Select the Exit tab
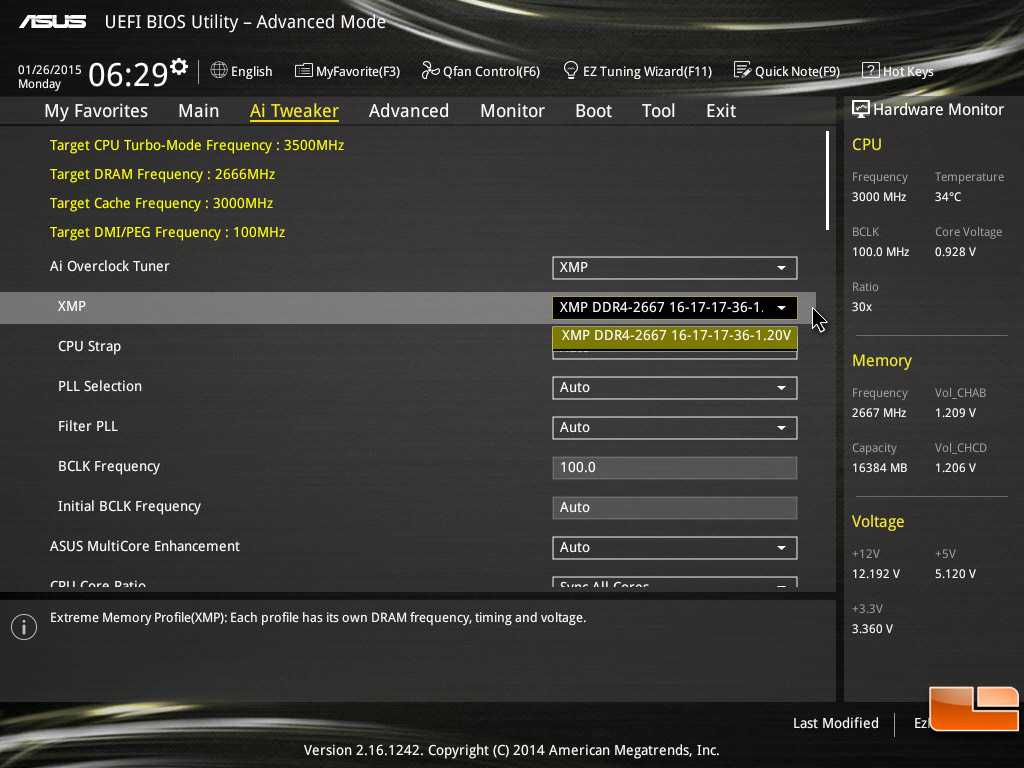 (721, 111)
